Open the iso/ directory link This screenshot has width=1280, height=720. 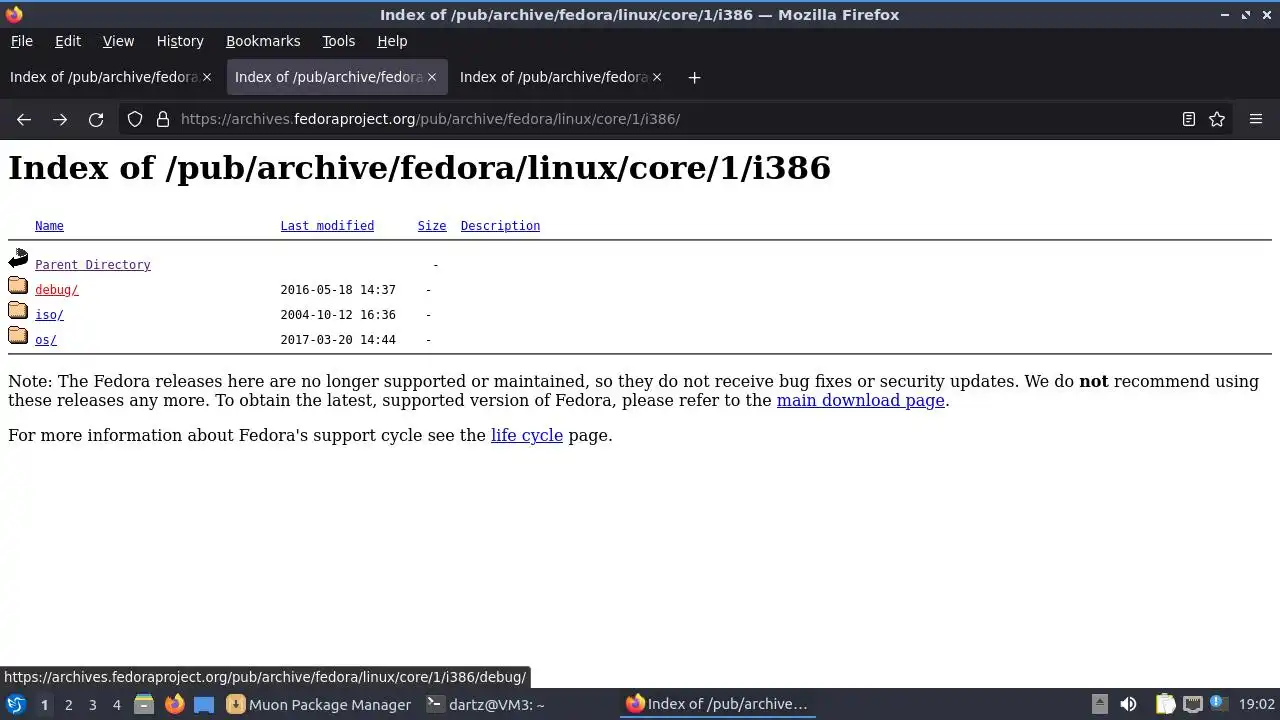49,315
